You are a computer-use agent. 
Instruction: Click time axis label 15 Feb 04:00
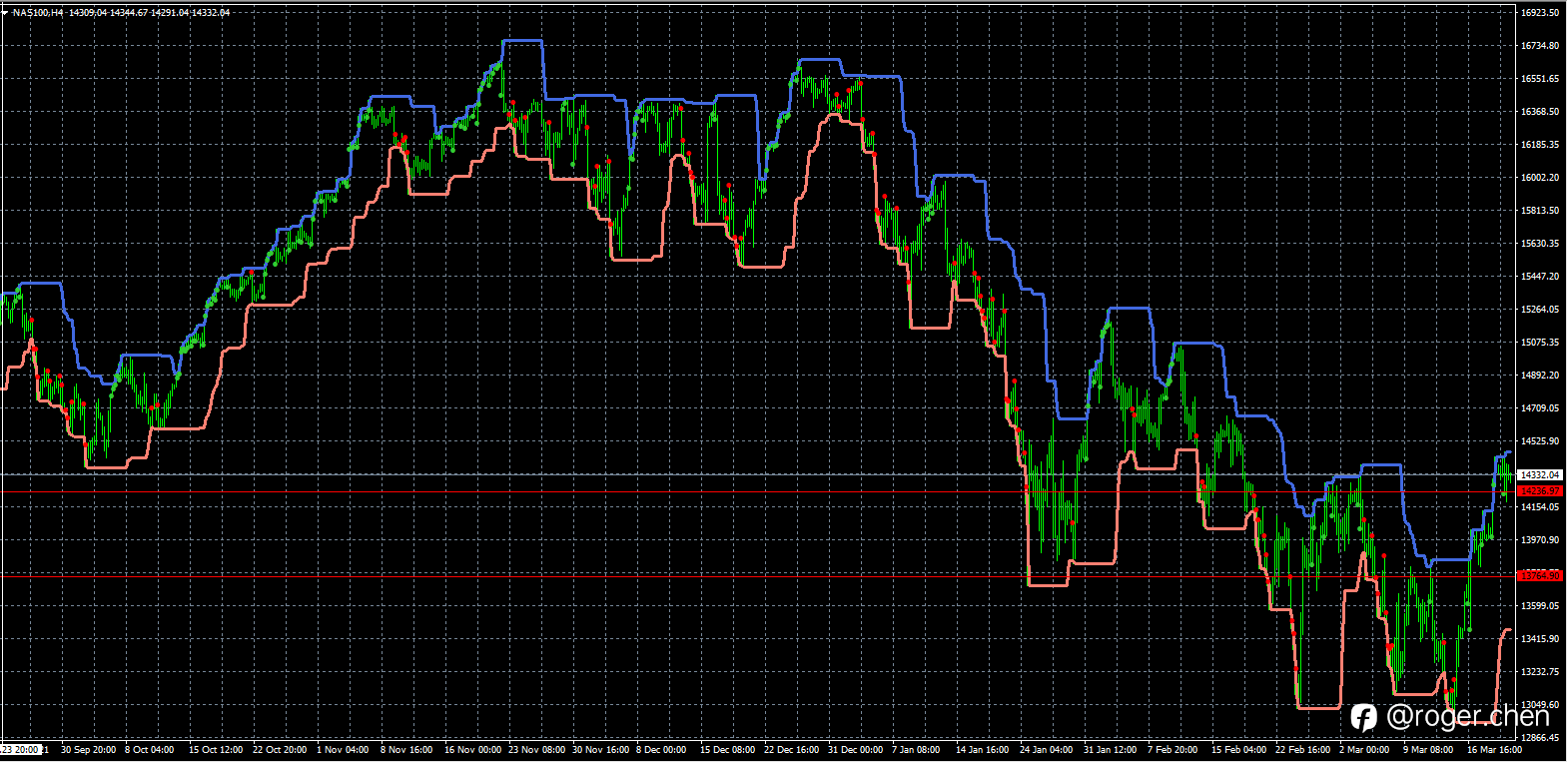1238,750
